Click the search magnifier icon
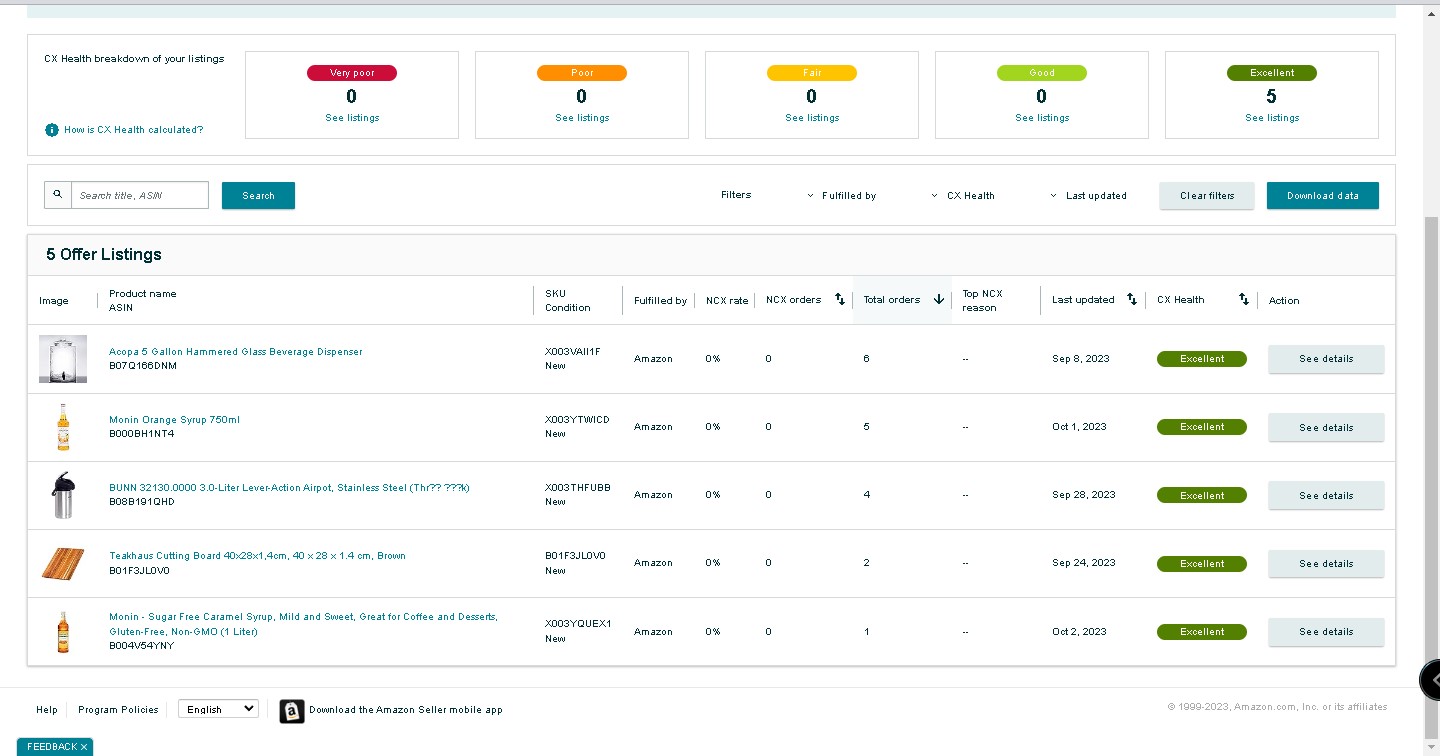 [x=58, y=195]
